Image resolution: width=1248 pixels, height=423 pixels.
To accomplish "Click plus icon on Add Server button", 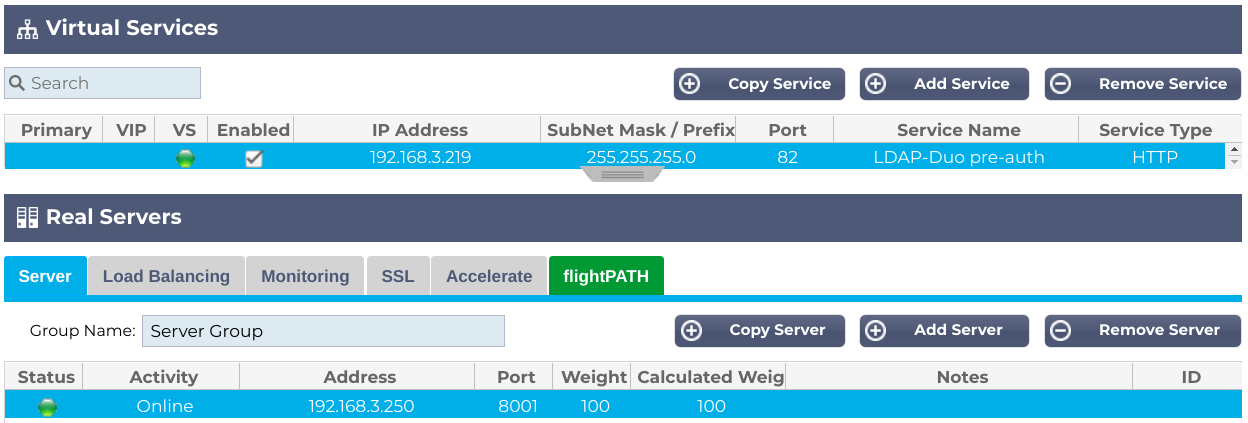I will [x=875, y=330].
